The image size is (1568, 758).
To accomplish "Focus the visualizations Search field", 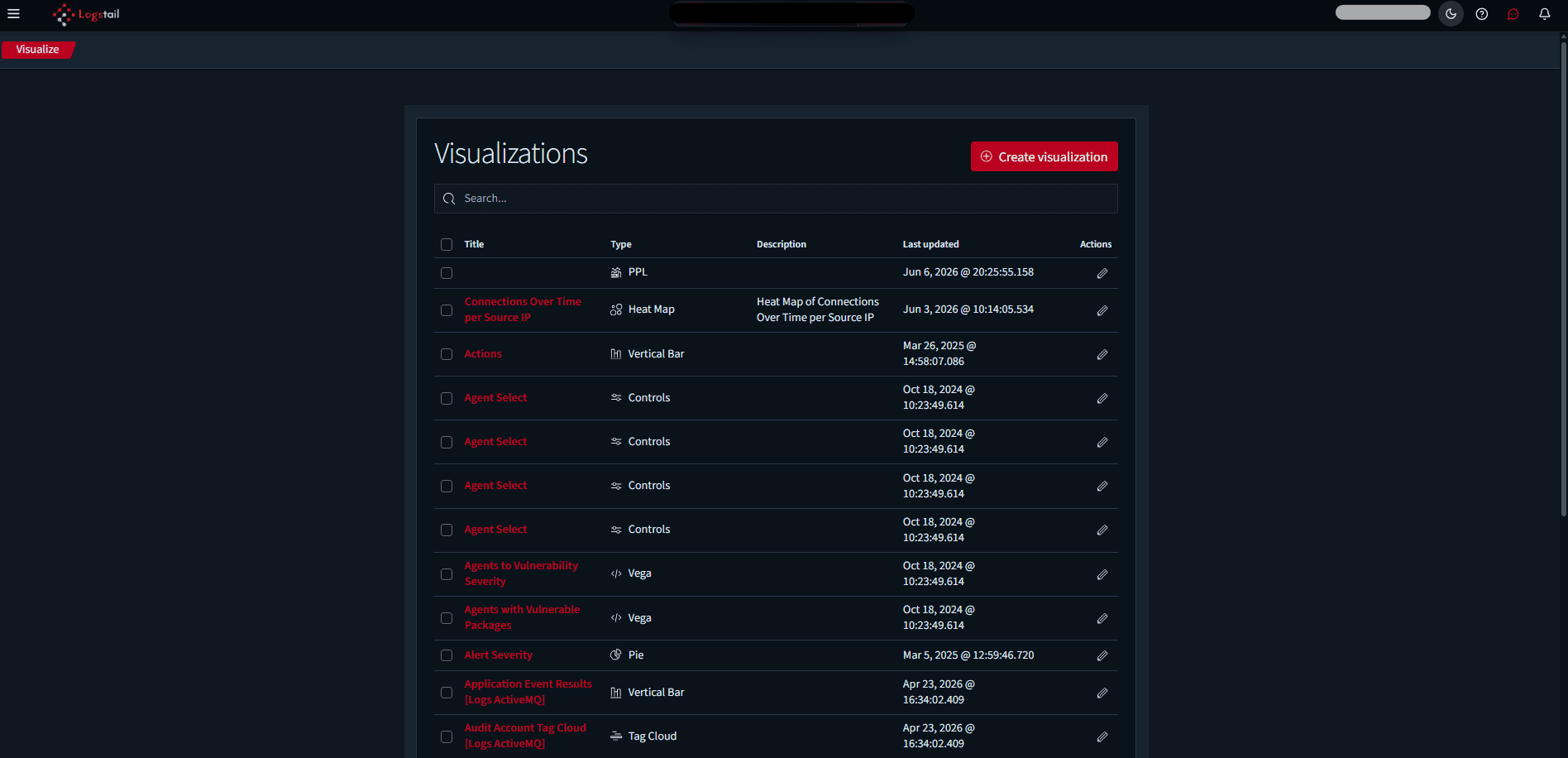I will click(x=776, y=199).
